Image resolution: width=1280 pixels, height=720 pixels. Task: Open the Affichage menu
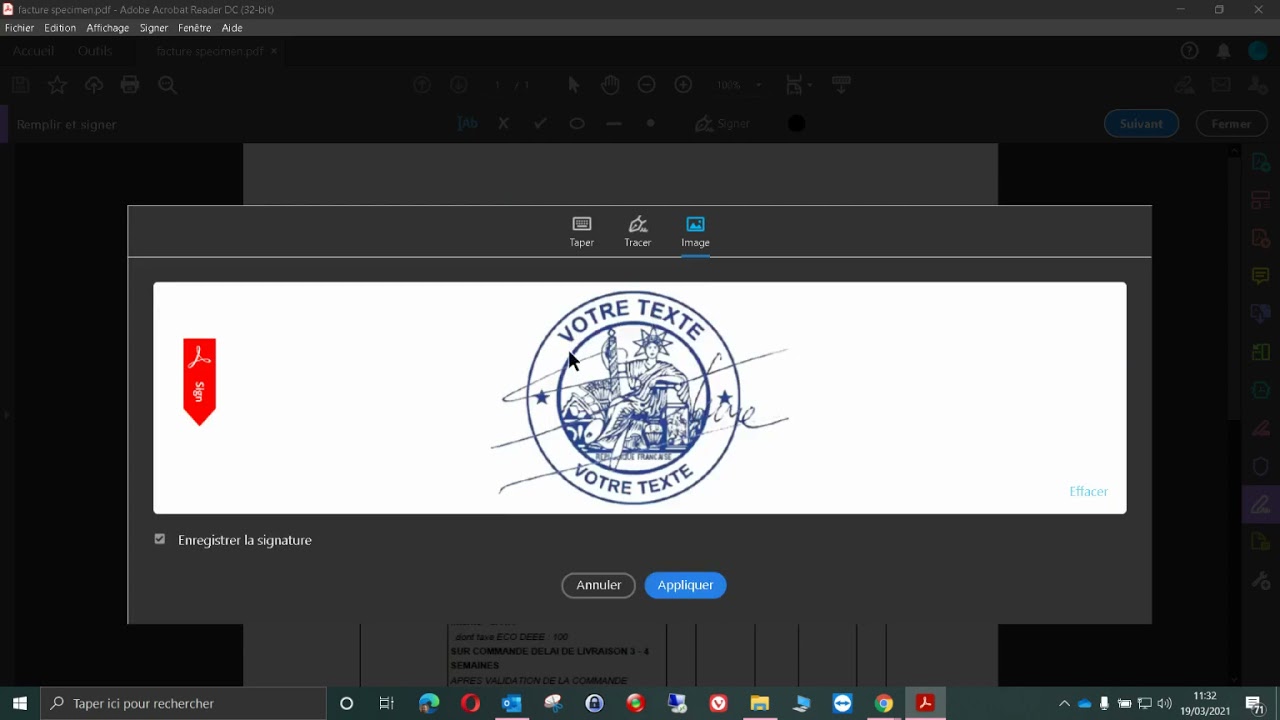pos(107,28)
